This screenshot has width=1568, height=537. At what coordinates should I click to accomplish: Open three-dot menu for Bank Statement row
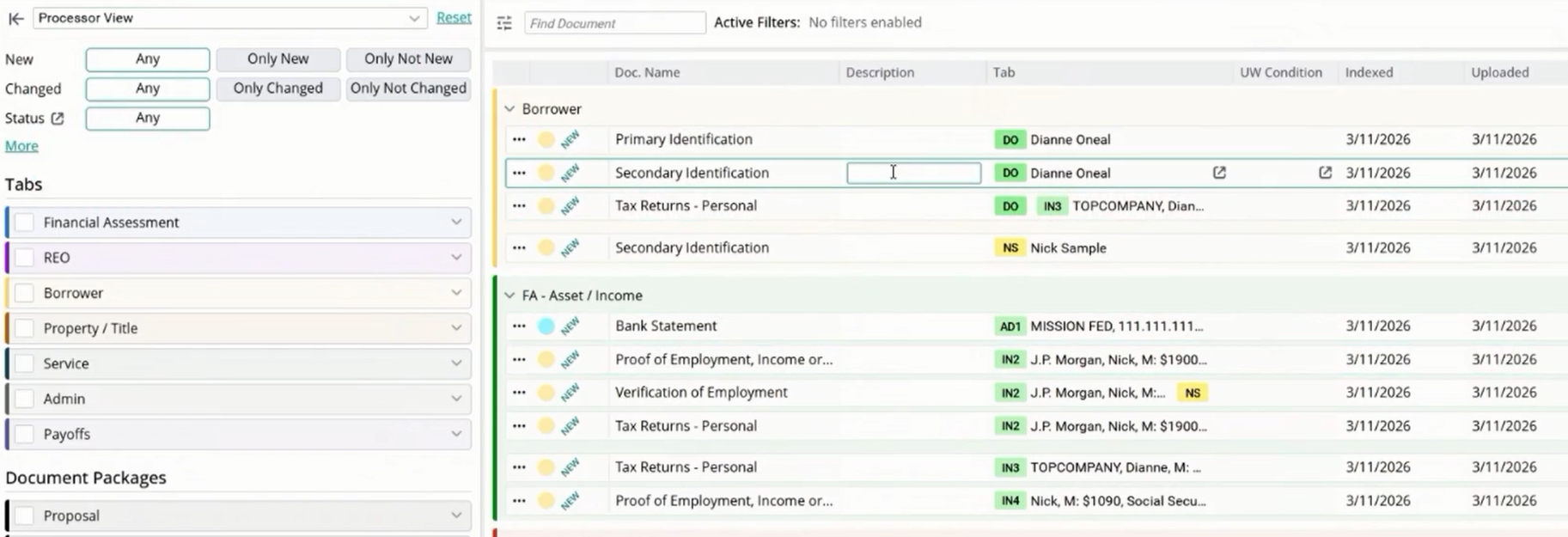[519, 326]
